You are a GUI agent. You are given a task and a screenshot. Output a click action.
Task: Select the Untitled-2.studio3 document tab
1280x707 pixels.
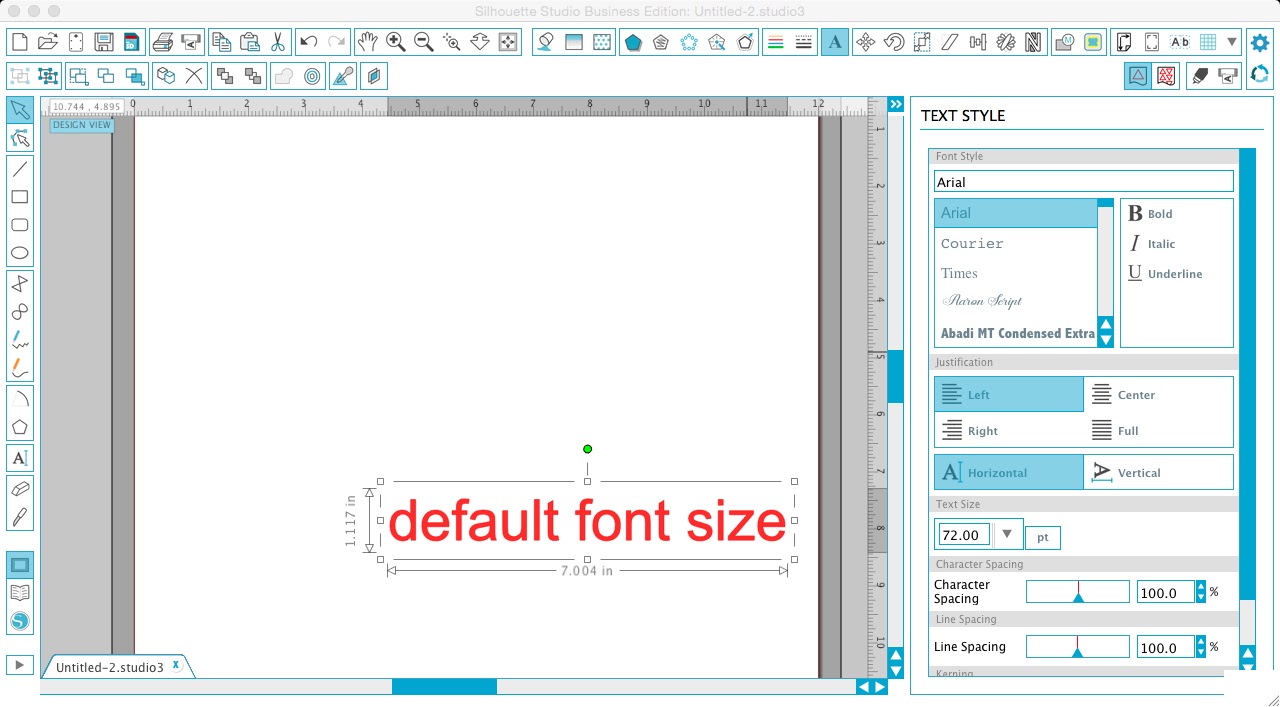[x=110, y=666]
